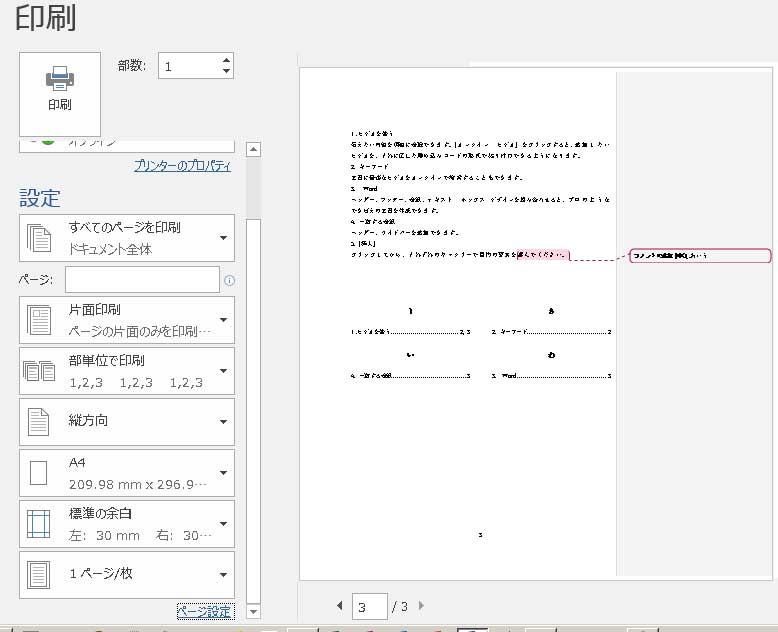Viewport: 778px width, 632px height.
Task: Click the 1 page per sheet icon
Action: click(39, 575)
